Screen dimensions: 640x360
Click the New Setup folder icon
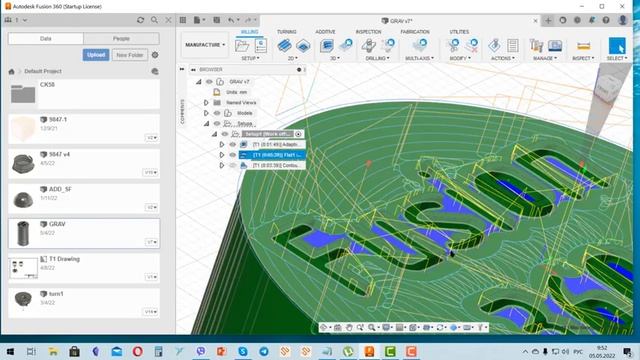coord(242,46)
